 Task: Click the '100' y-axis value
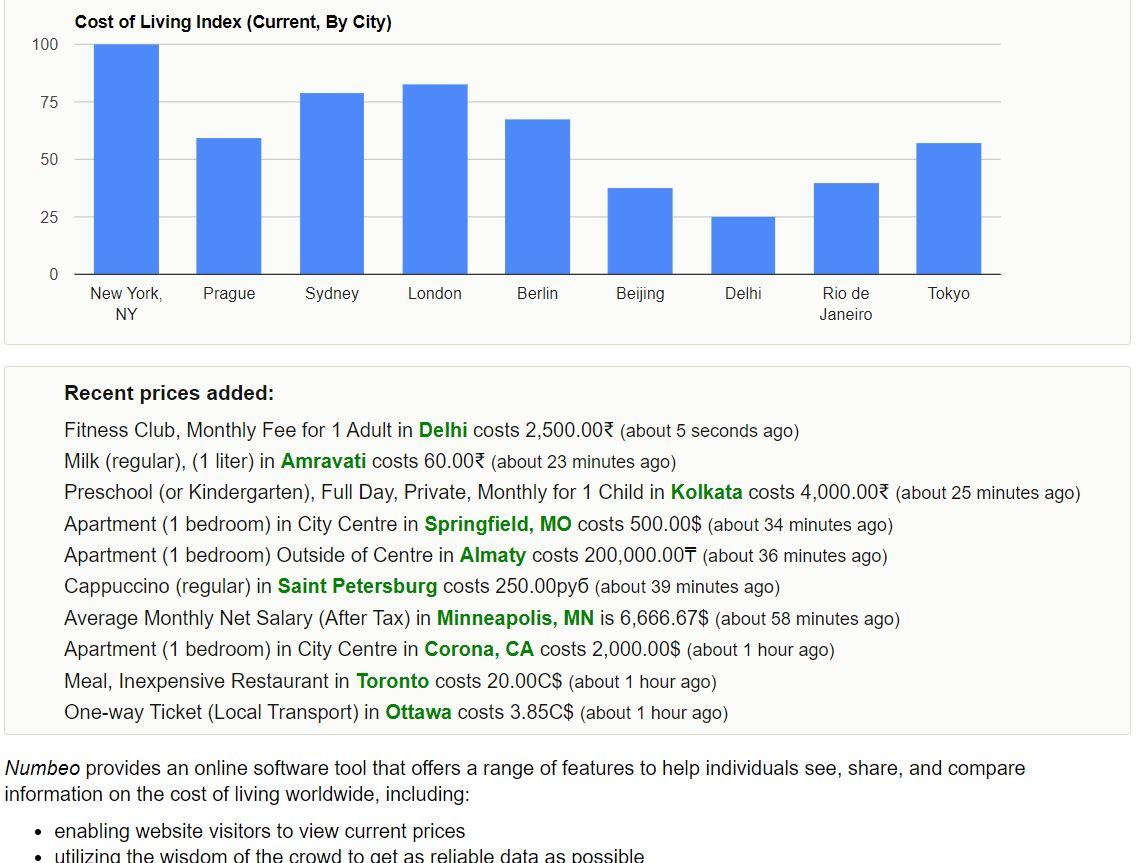45,44
